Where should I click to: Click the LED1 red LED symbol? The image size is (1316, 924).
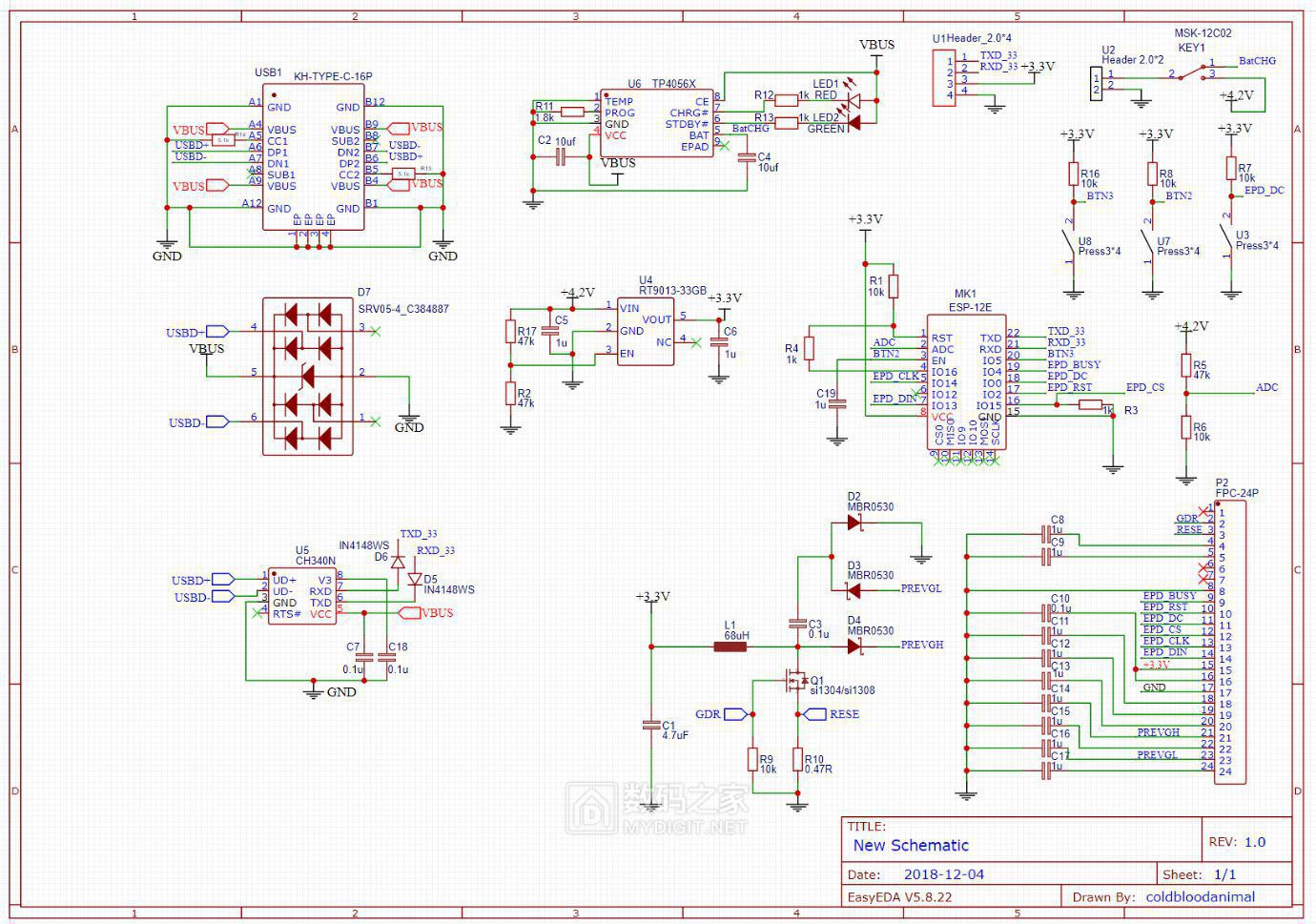854,99
